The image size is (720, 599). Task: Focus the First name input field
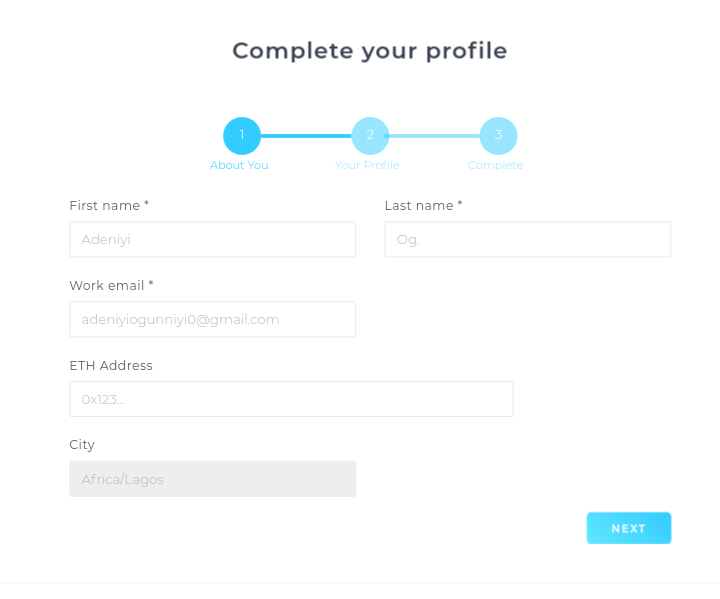pyautogui.click(x=212, y=240)
